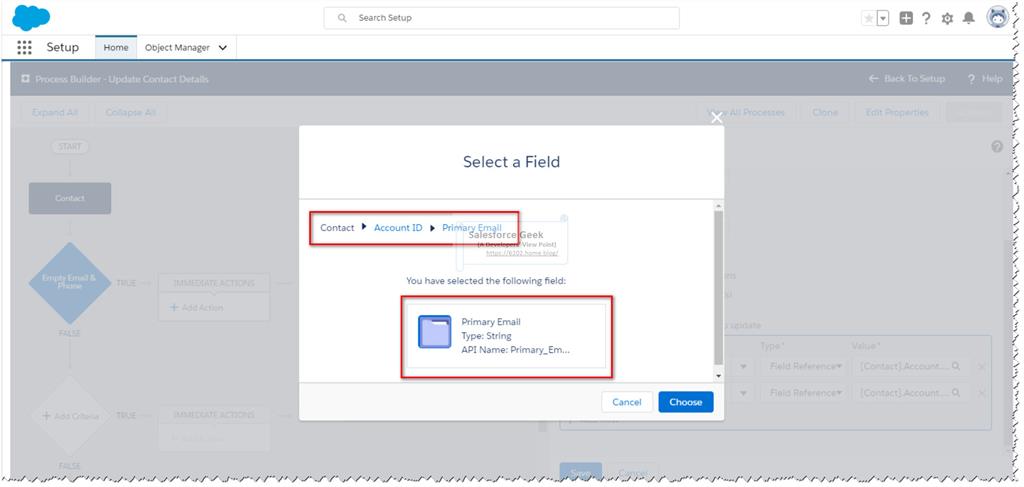Open the help question mark icon in header
This screenshot has width=1024, height=487.
pyautogui.click(x=926, y=18)
